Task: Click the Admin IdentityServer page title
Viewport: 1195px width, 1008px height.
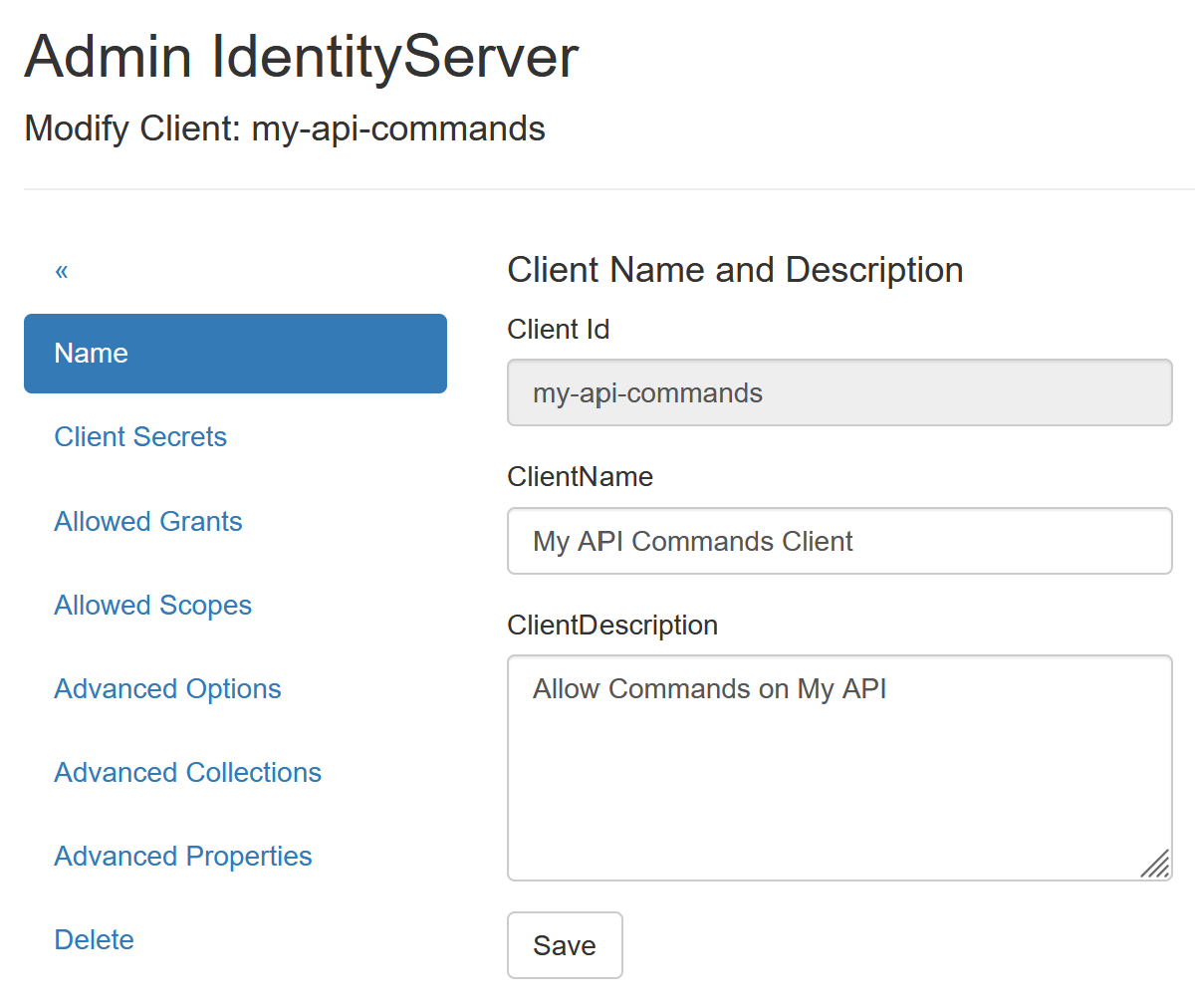Action: (x=301, y=57)
